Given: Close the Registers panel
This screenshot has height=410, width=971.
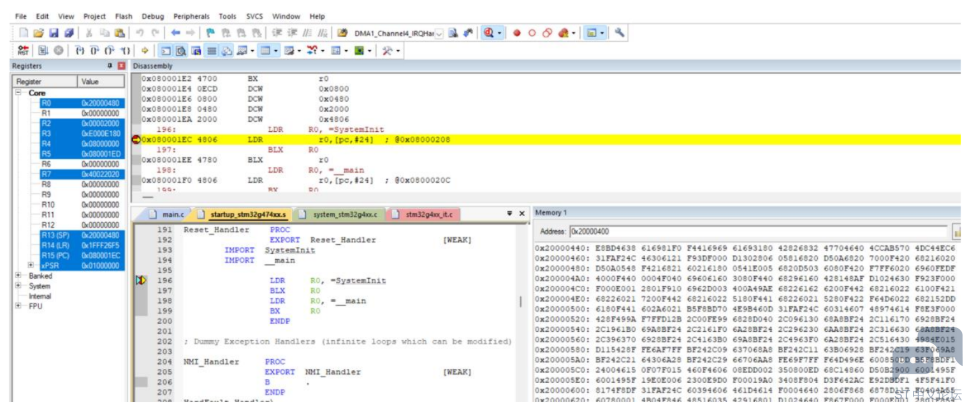Looking at the screenshot, I should 121,65.
